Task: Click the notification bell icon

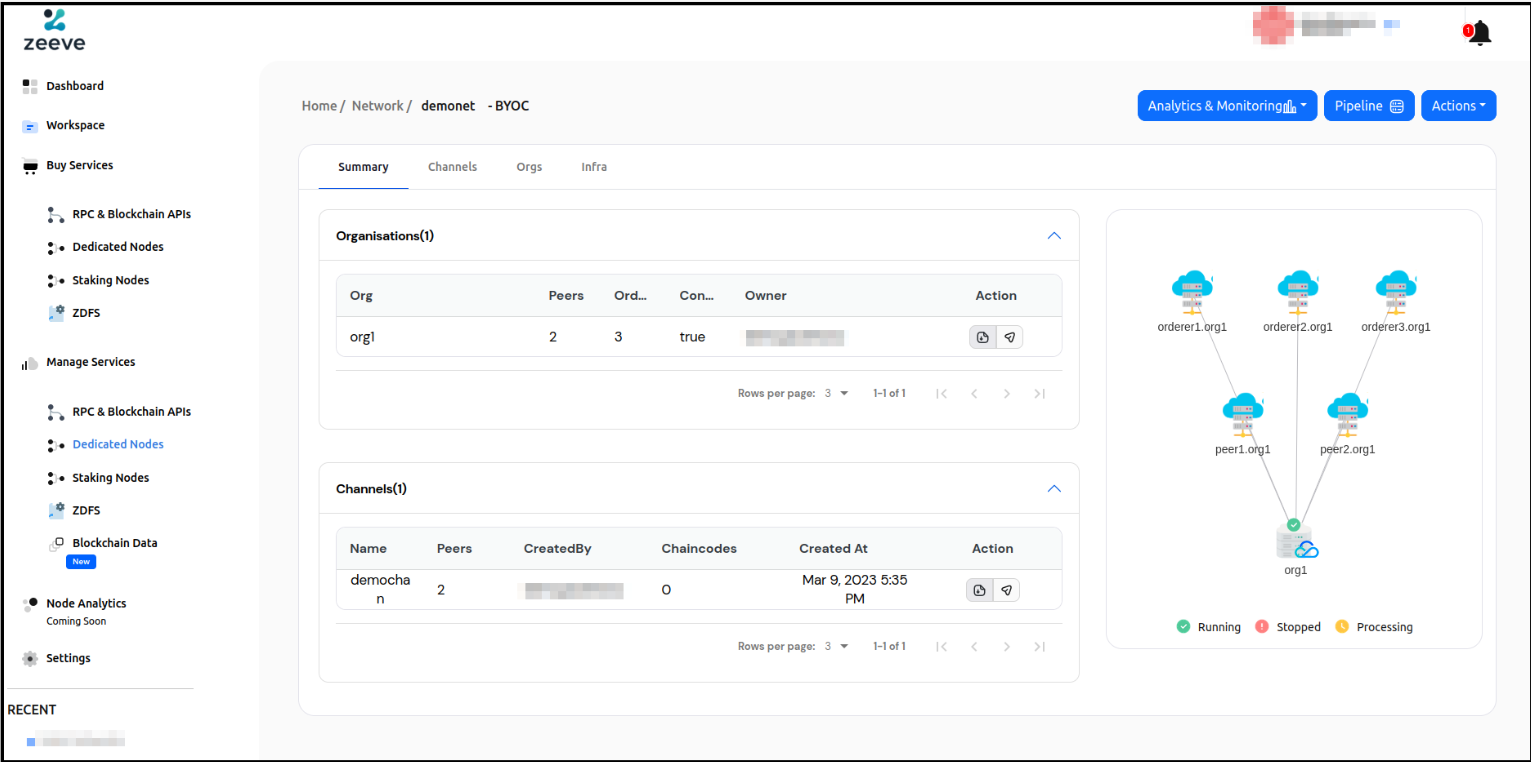Action: 1479,33
